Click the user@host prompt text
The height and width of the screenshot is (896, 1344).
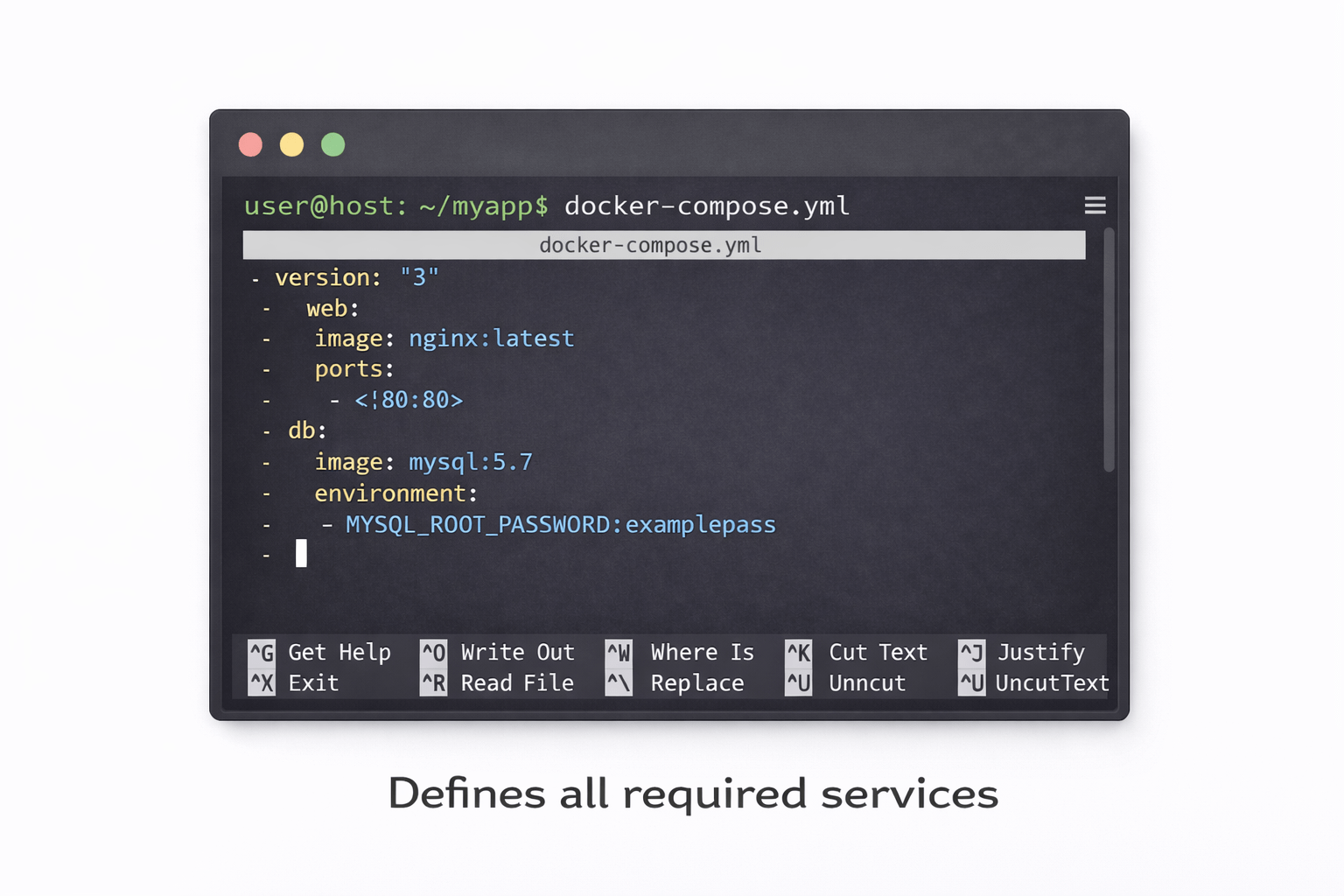396,206
